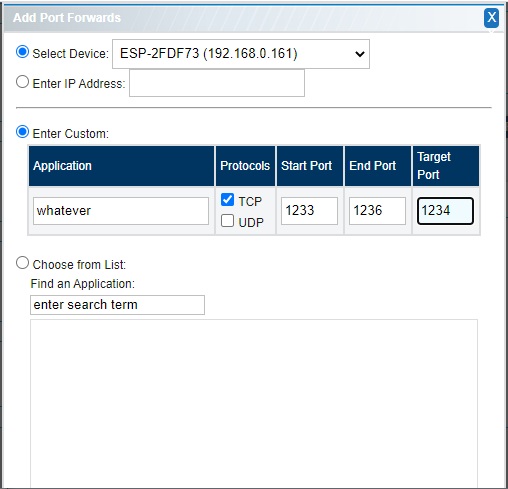Click the Protocols column header

[245, 166]
